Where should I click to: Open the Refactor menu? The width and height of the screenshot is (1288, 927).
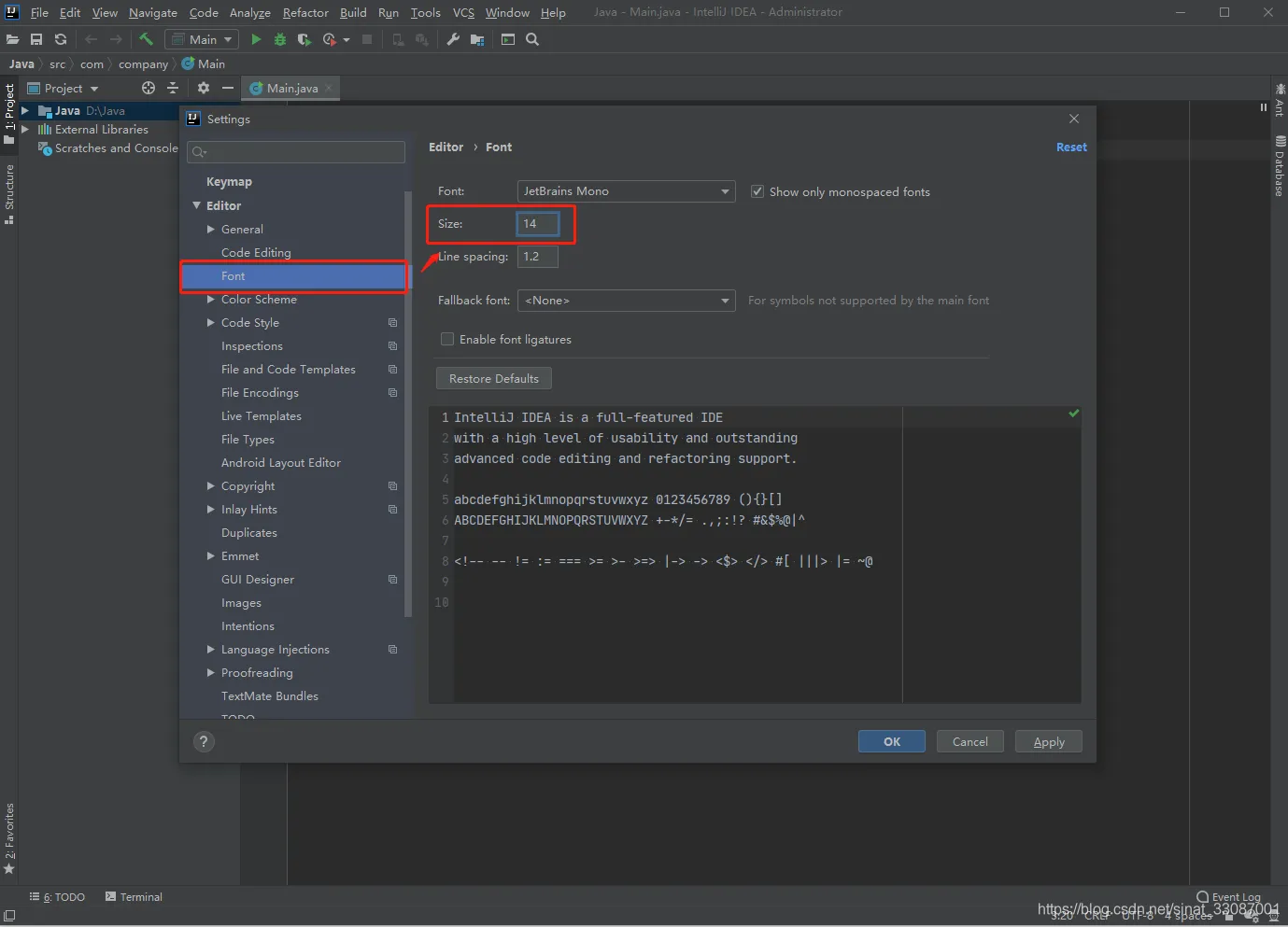(305, 12)
